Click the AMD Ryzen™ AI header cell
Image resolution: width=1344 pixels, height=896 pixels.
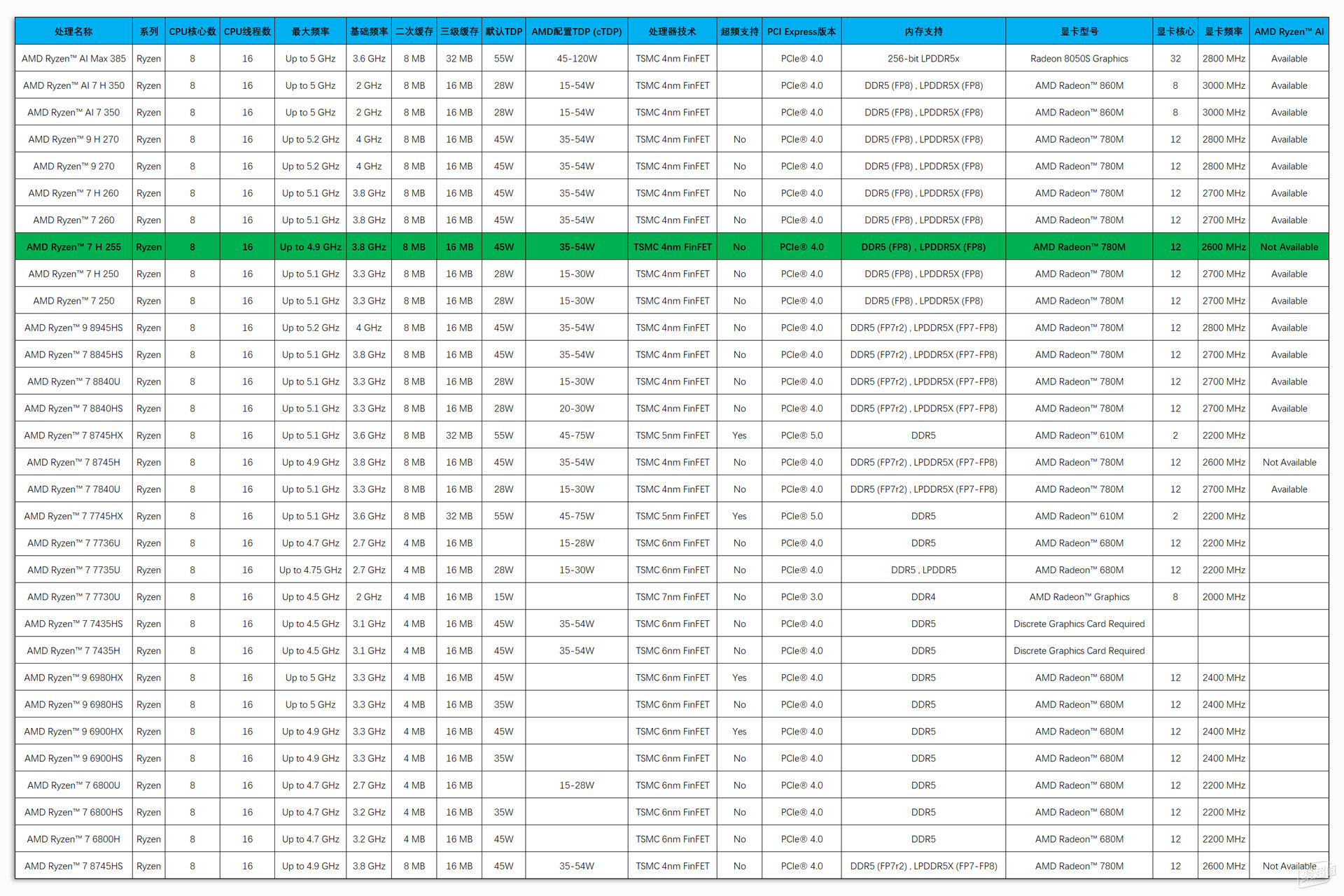tap(1289, 31)
